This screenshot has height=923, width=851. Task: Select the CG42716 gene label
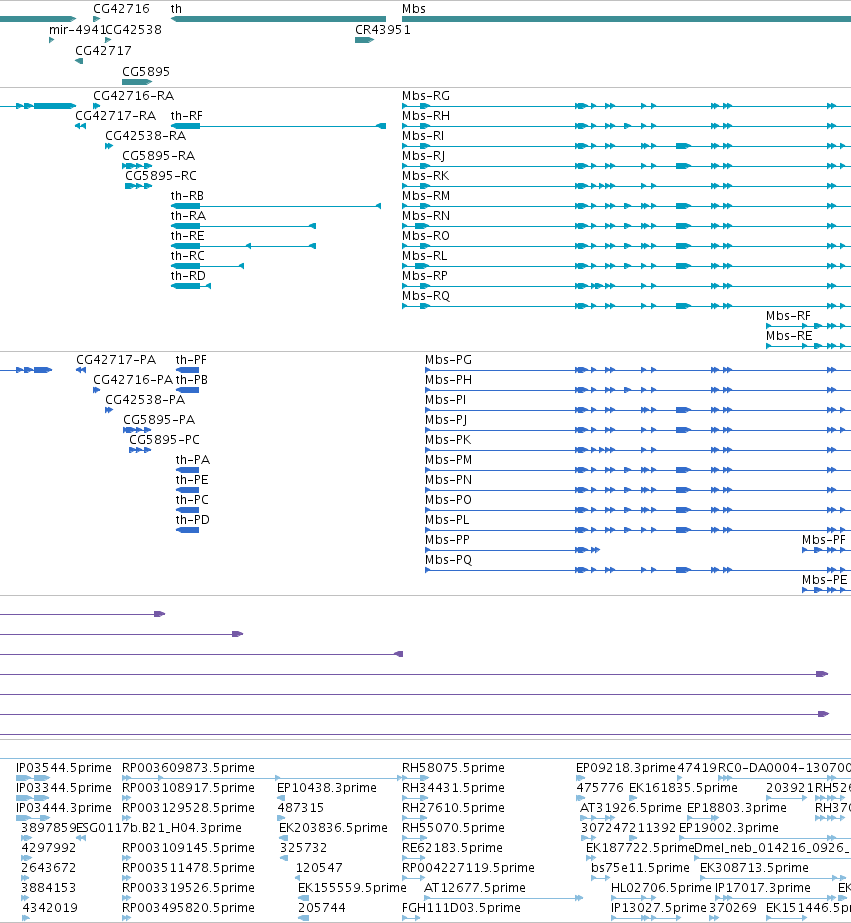click(x=121, y=9)
